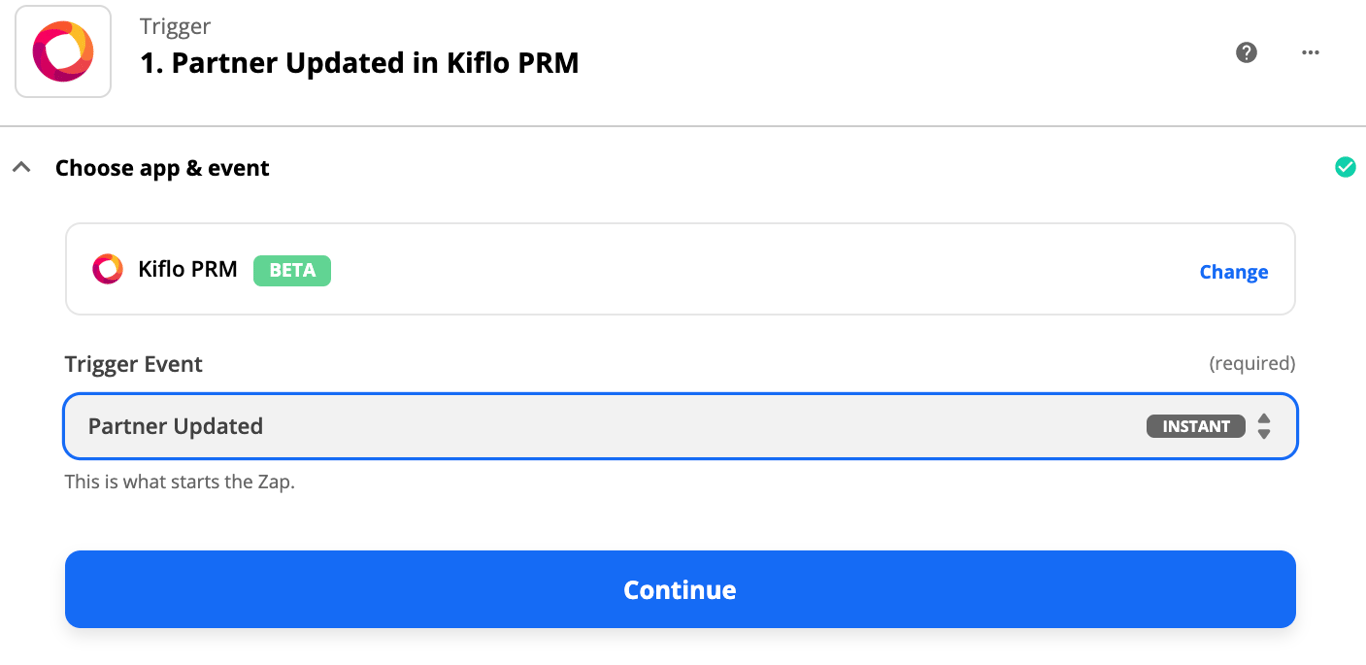Open the help question mark icon
The image size is (1366, 665).
[1246, 52]
